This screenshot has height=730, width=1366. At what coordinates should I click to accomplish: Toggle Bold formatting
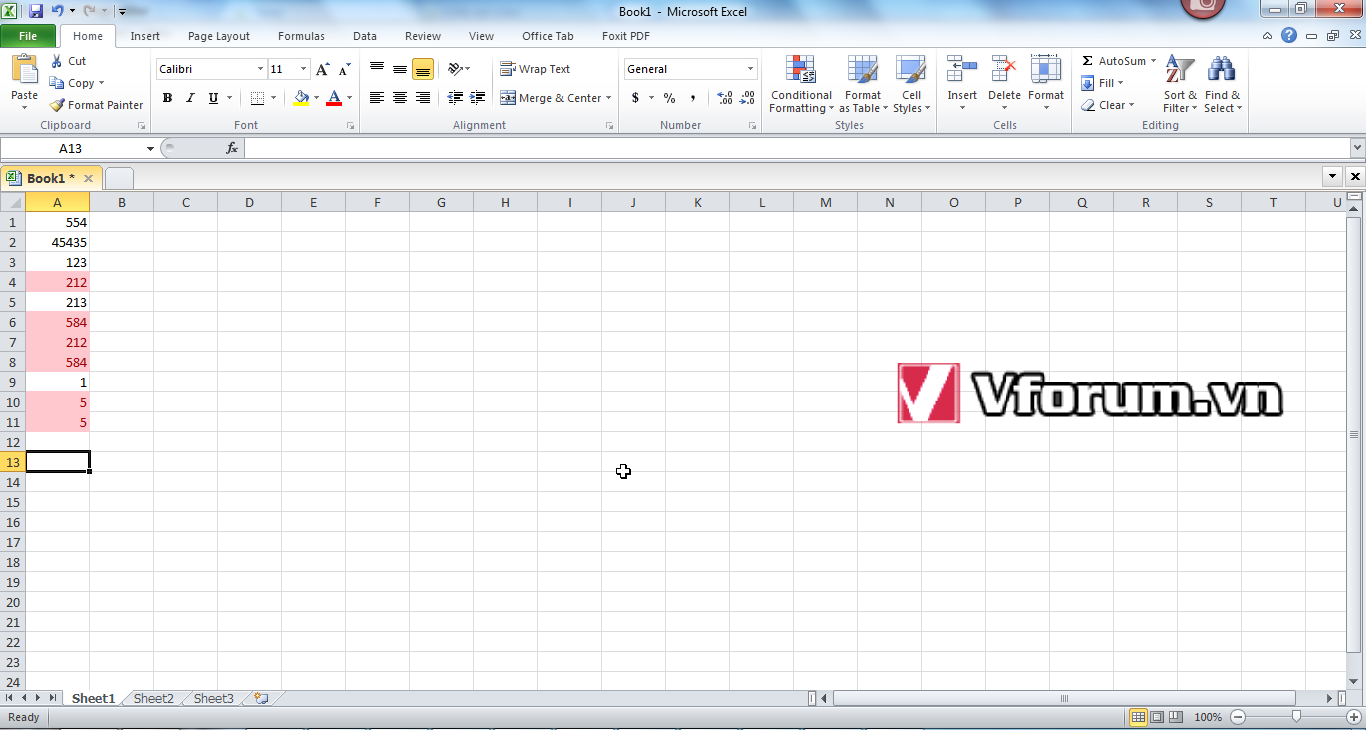click(167, 98)
